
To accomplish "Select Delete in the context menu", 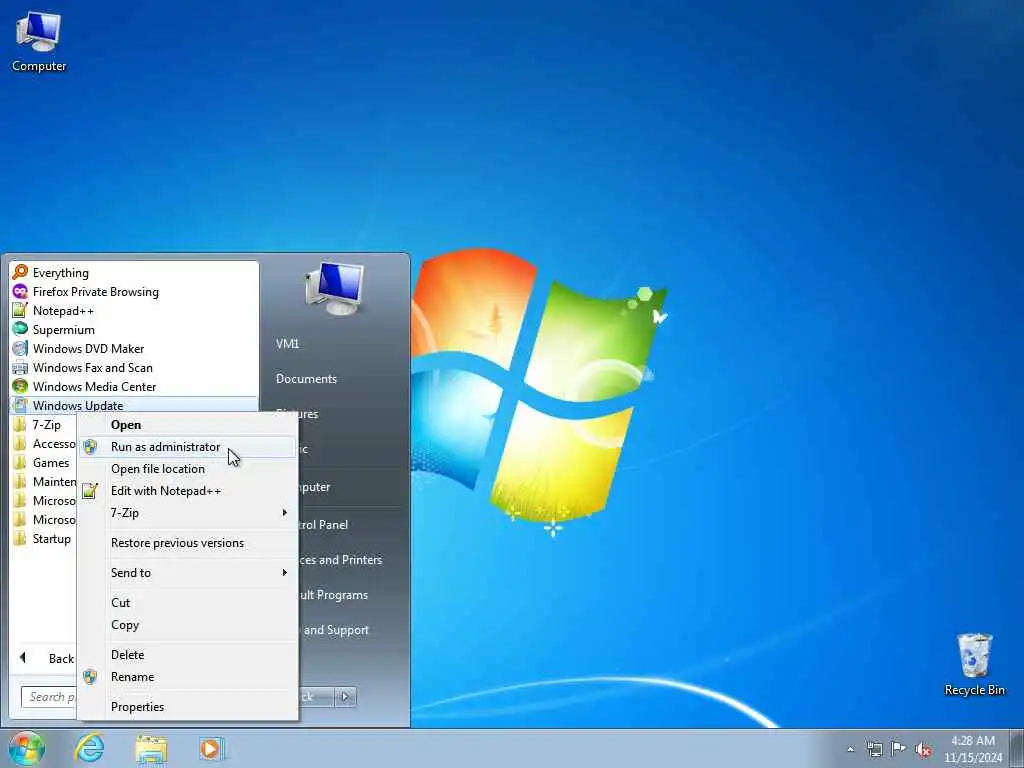I will point(187,654).
